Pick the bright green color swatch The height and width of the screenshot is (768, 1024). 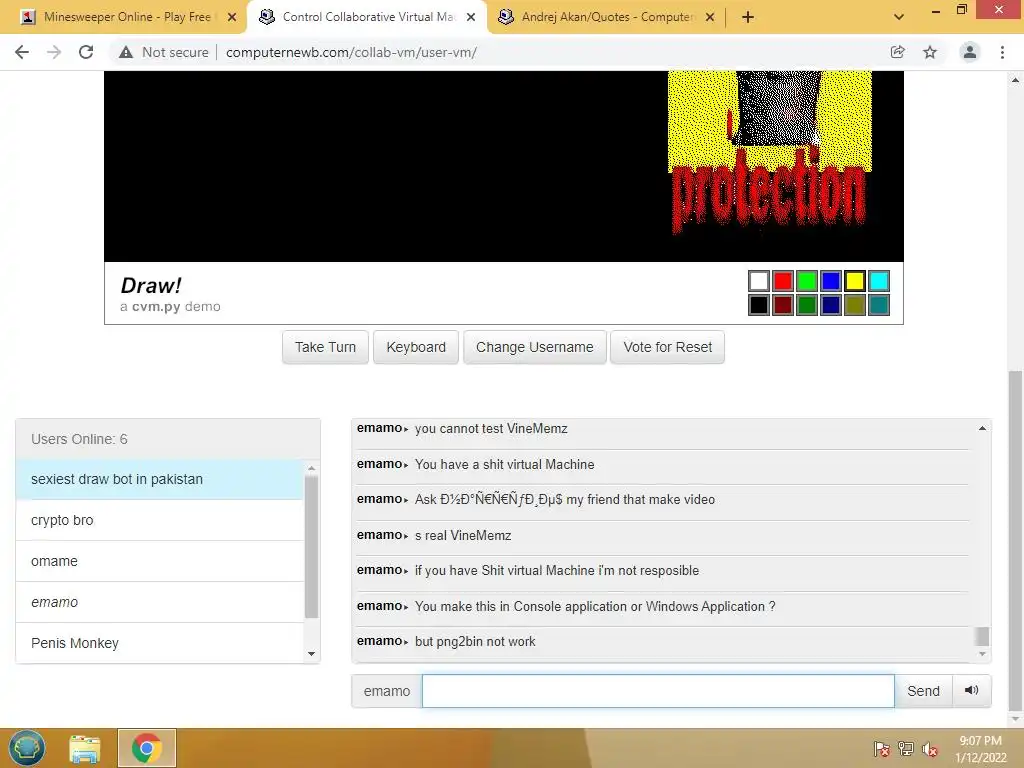point(807,281)
